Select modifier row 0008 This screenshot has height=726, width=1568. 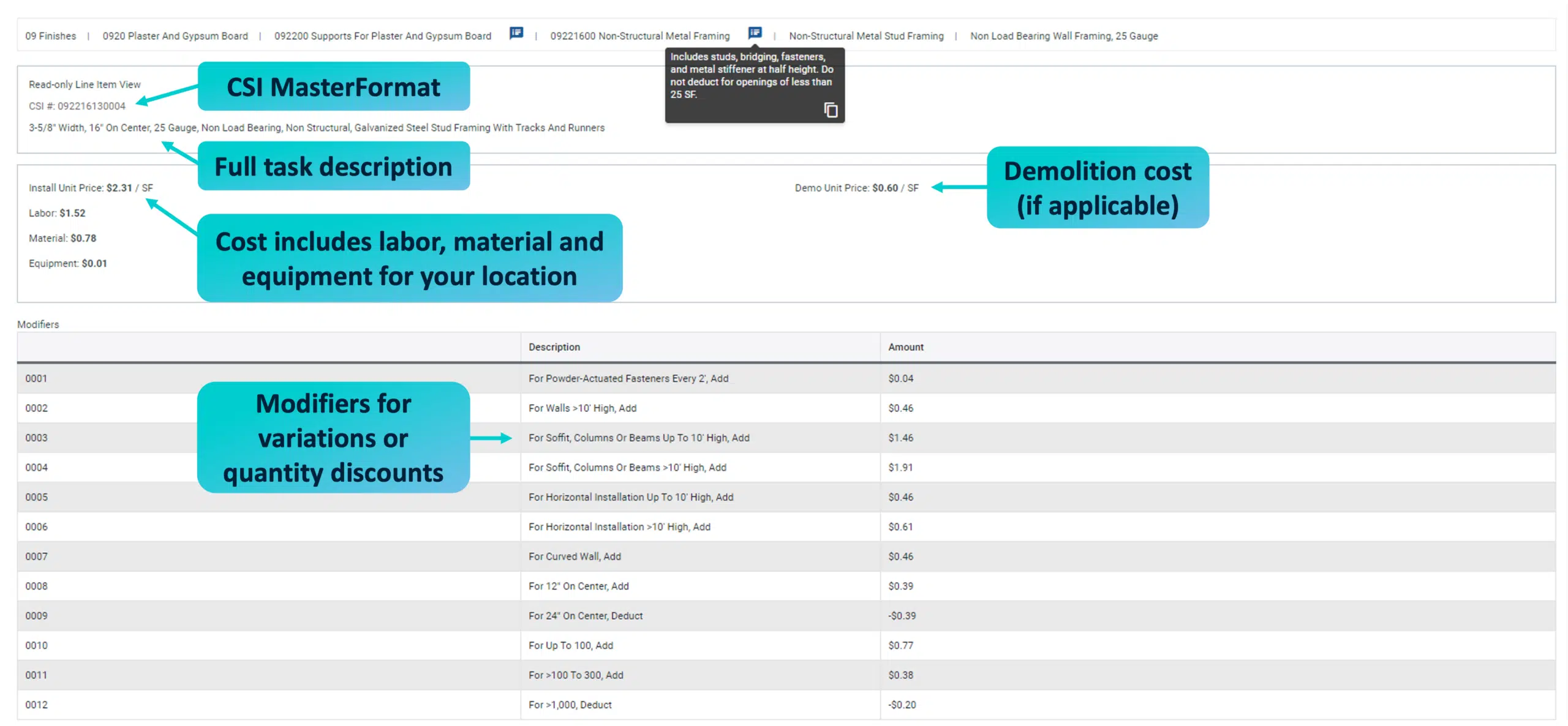pos(786,586)
